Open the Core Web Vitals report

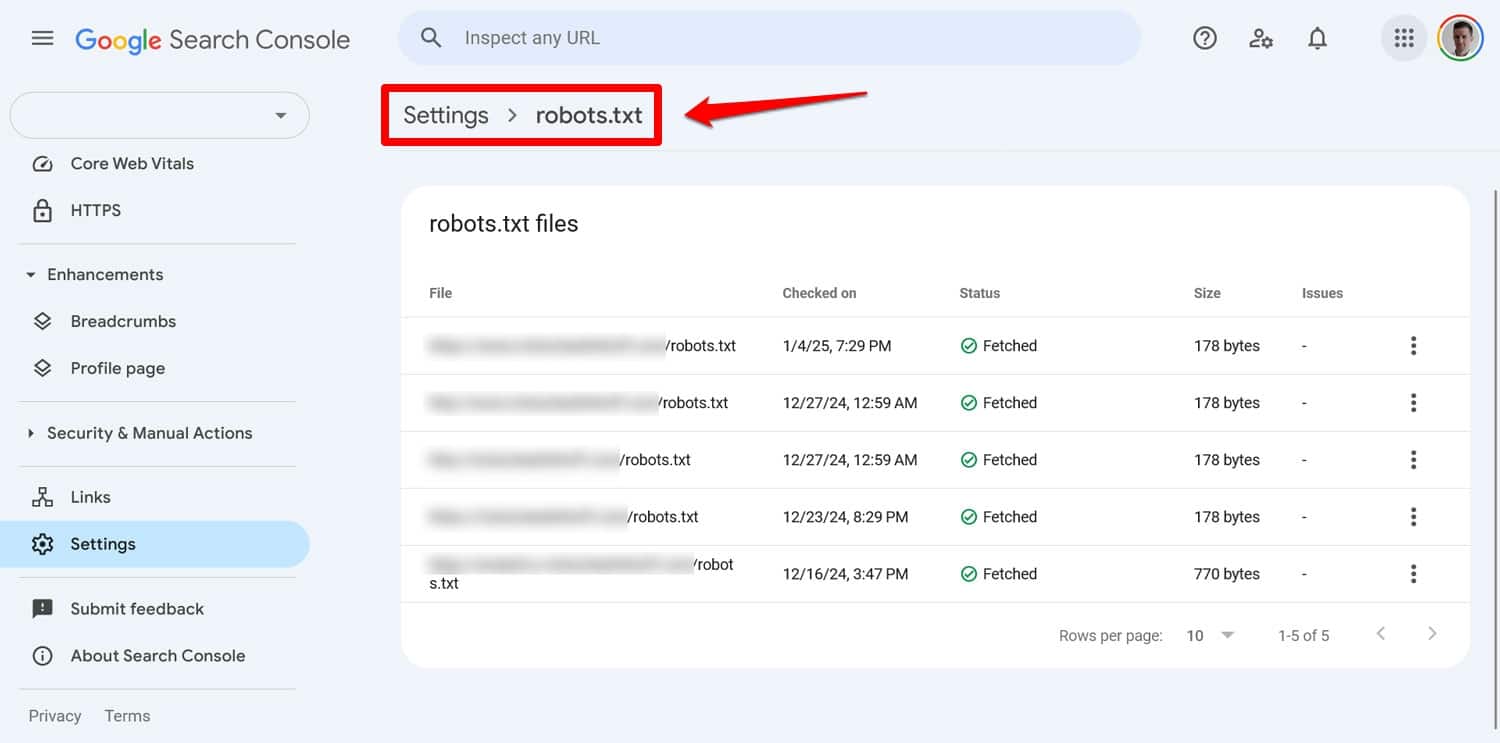132,163
